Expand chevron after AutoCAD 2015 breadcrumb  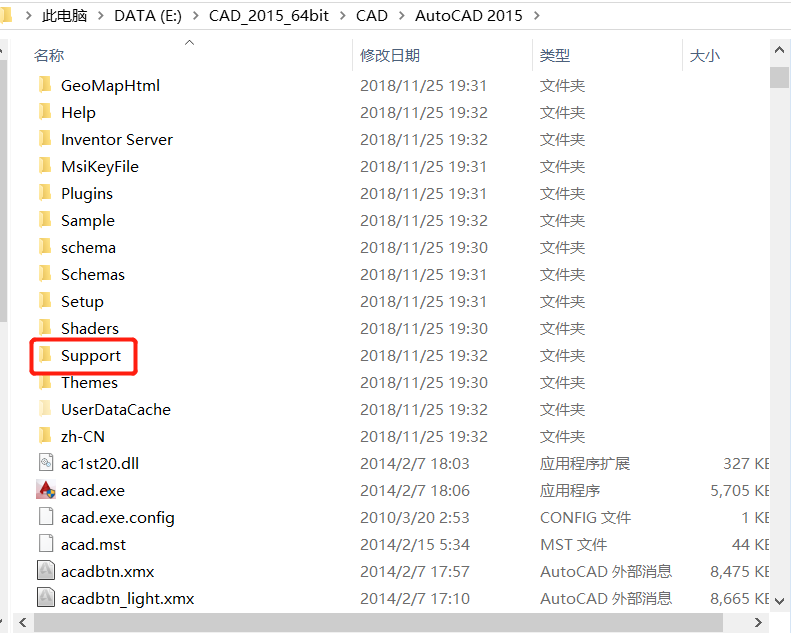[536, 16]
